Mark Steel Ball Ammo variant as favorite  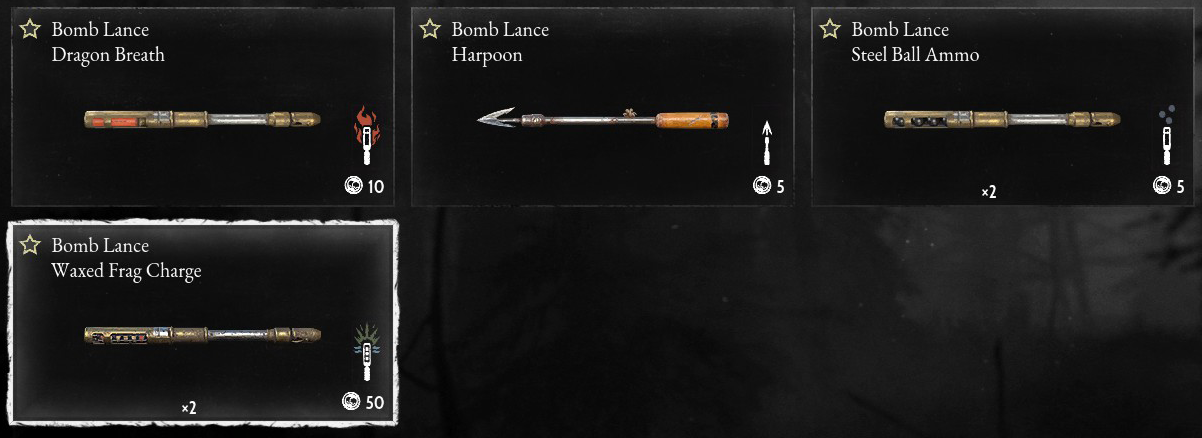click(830, 29)
